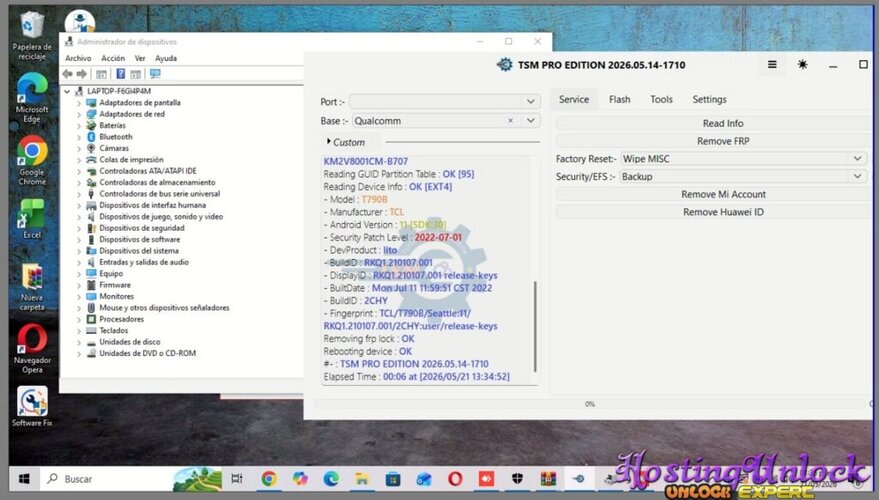Select Firmware in Device Manager tree
The image size is (879, 500).
(114, 285)
